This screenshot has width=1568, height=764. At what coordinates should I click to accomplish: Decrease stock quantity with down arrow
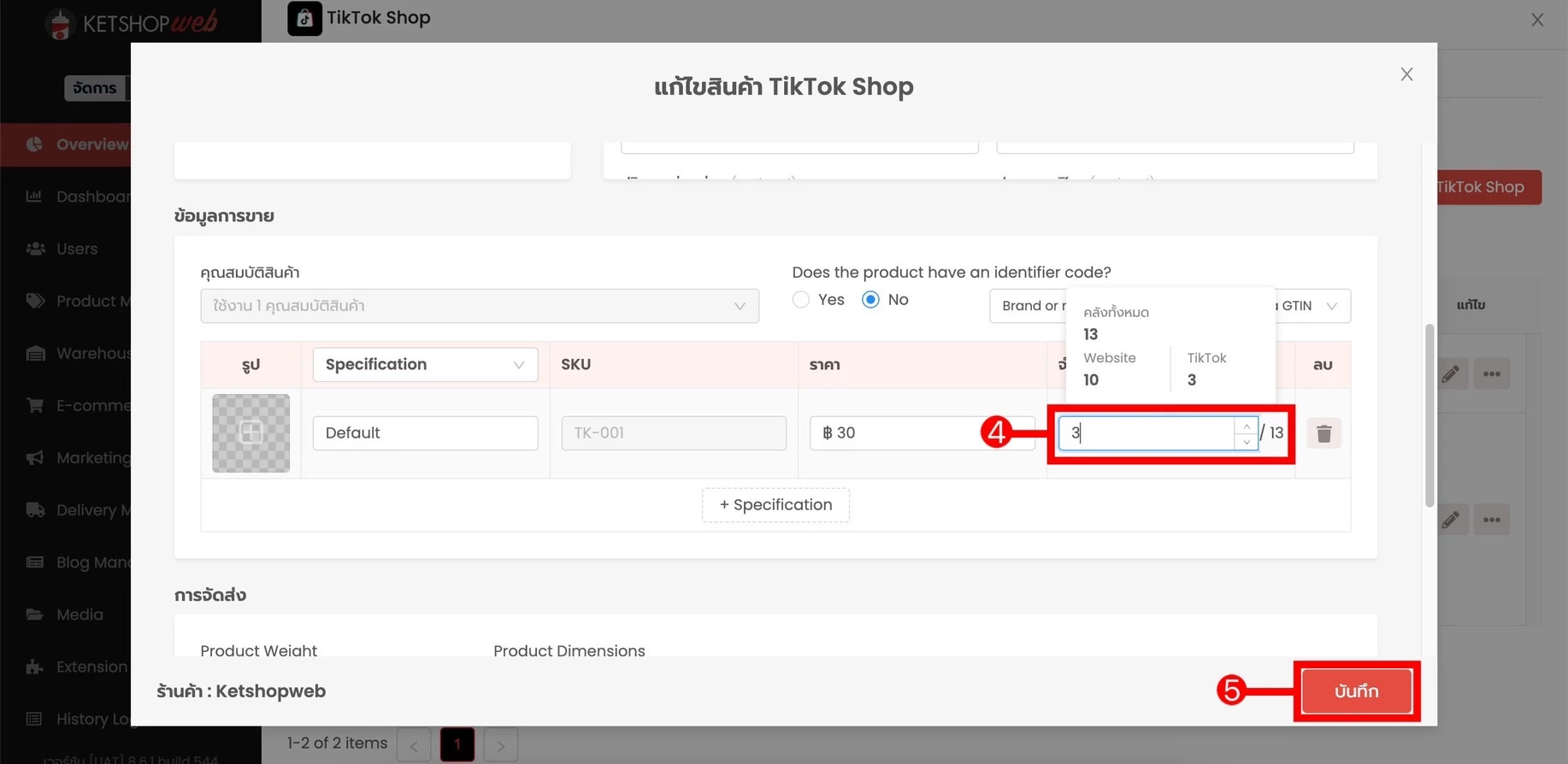pyautogui.click(x=1247, y=442)
